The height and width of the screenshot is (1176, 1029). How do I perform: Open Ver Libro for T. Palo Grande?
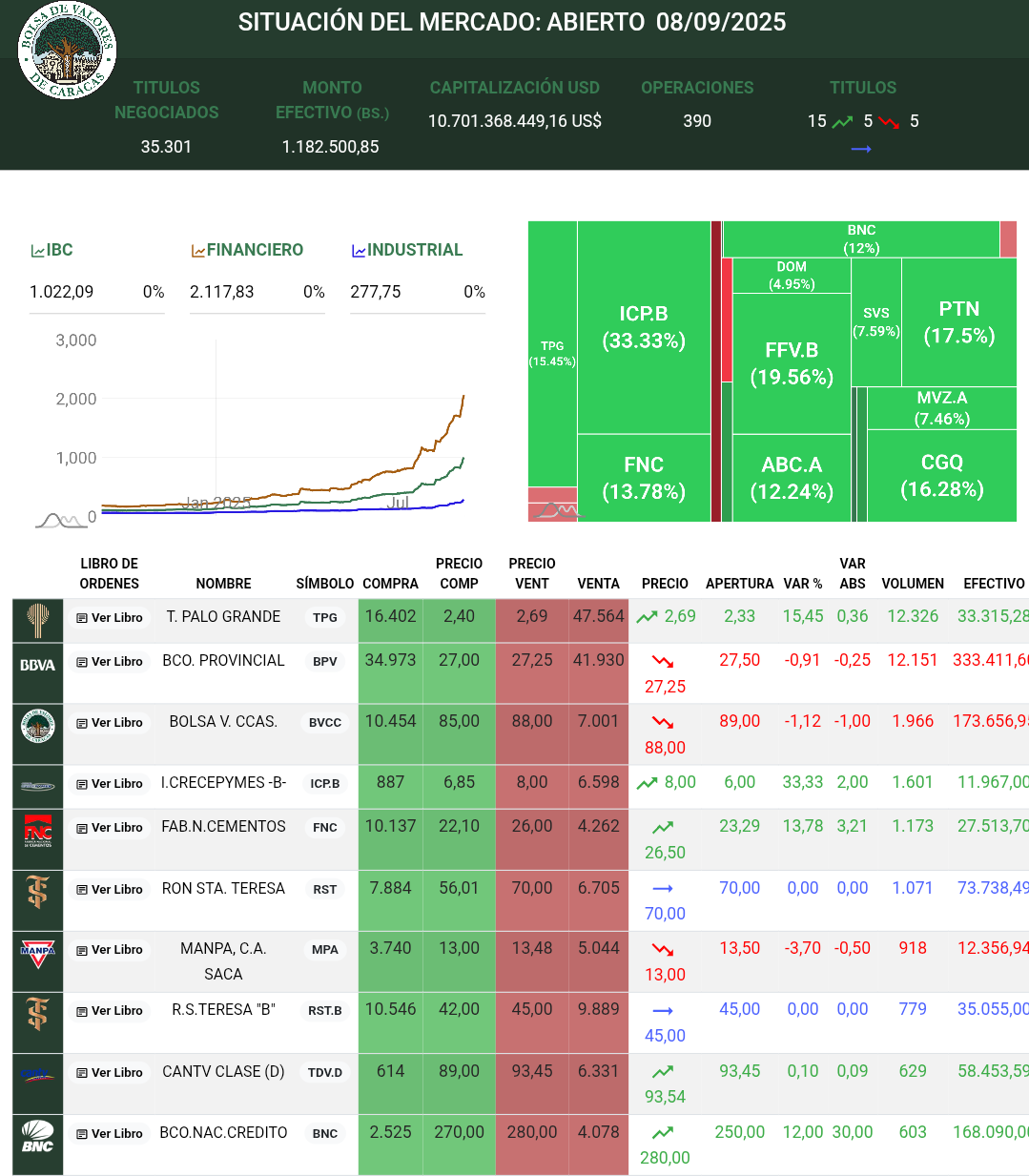(110, 618)
